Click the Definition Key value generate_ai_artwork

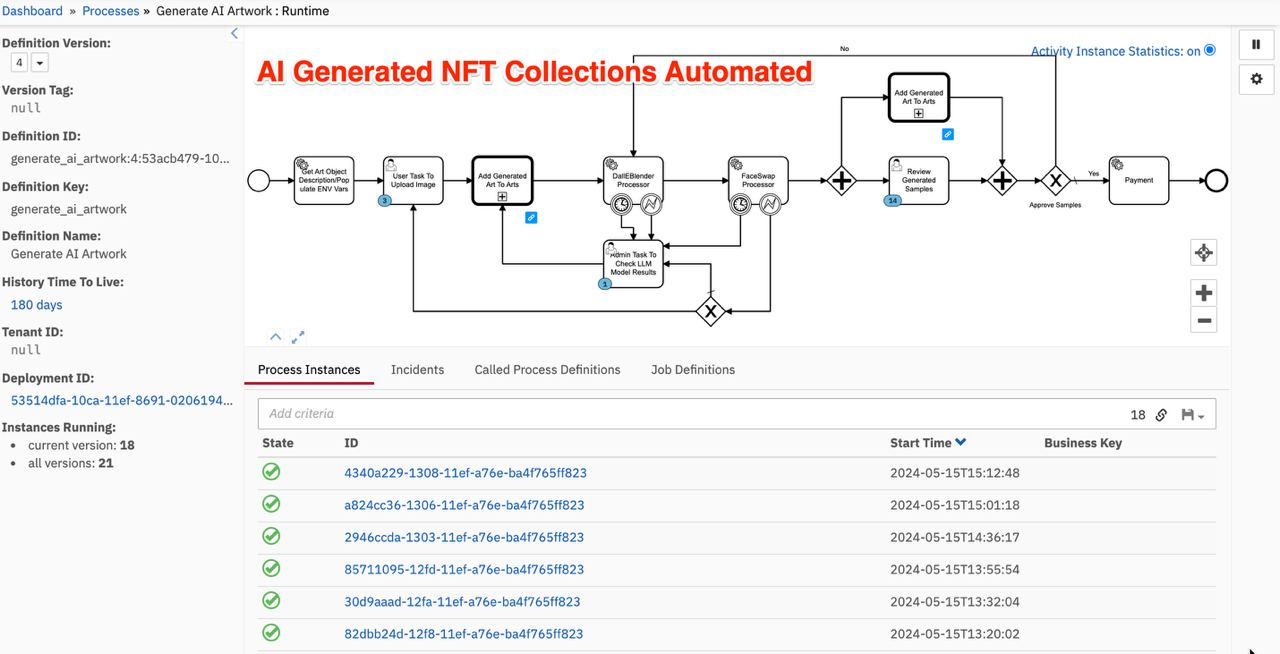69,209
